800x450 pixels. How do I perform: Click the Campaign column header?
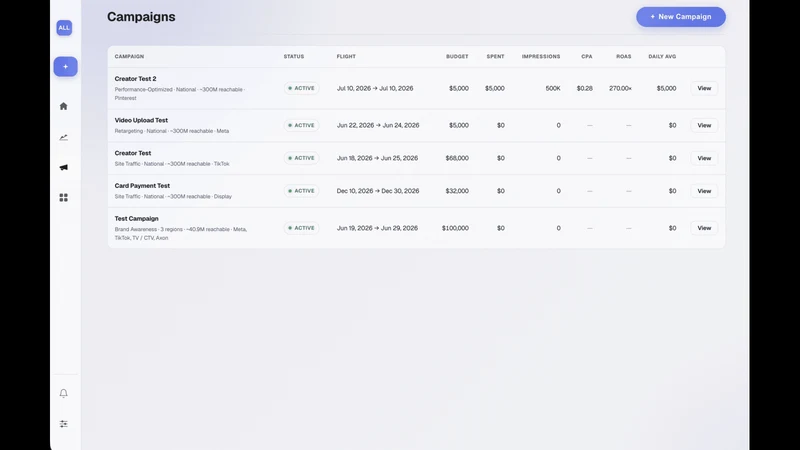pos(129,57)
